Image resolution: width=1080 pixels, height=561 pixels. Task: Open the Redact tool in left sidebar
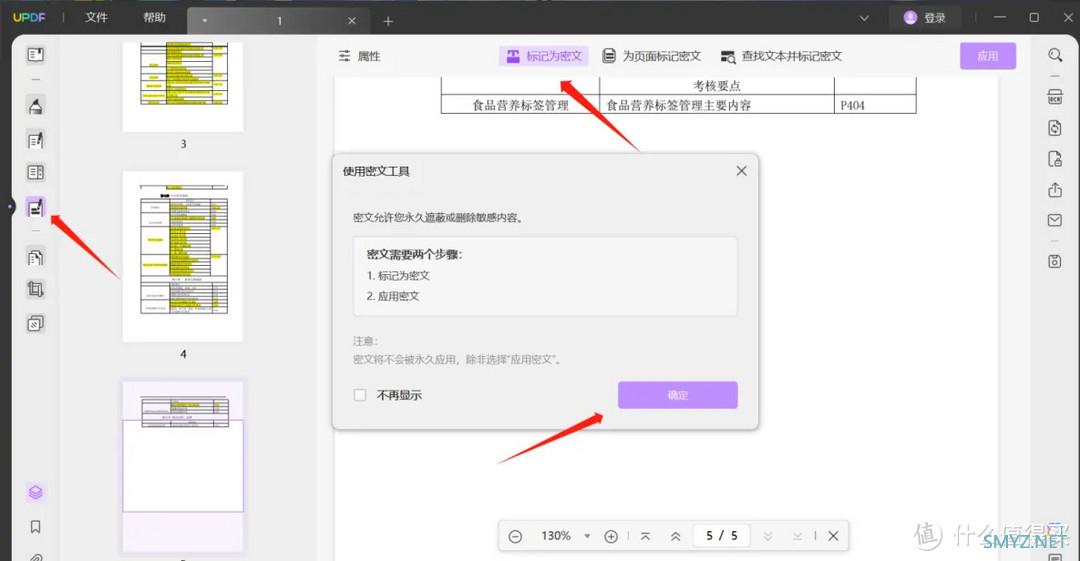[36, 207]
